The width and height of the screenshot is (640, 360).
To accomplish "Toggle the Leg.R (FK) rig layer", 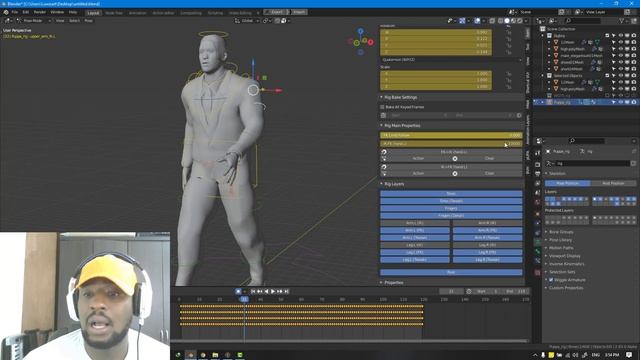I will point(487,252).
